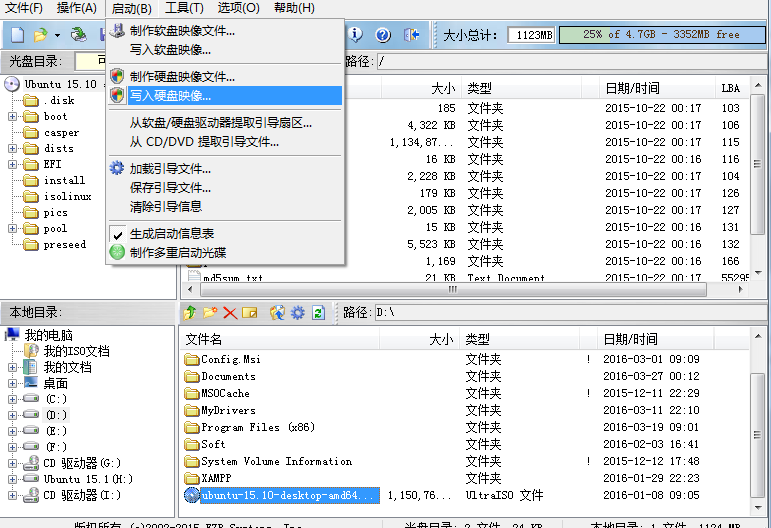
Task: Choose 从 CD/DVD 提取引导文件... entry
Action: tap(225, 142)
